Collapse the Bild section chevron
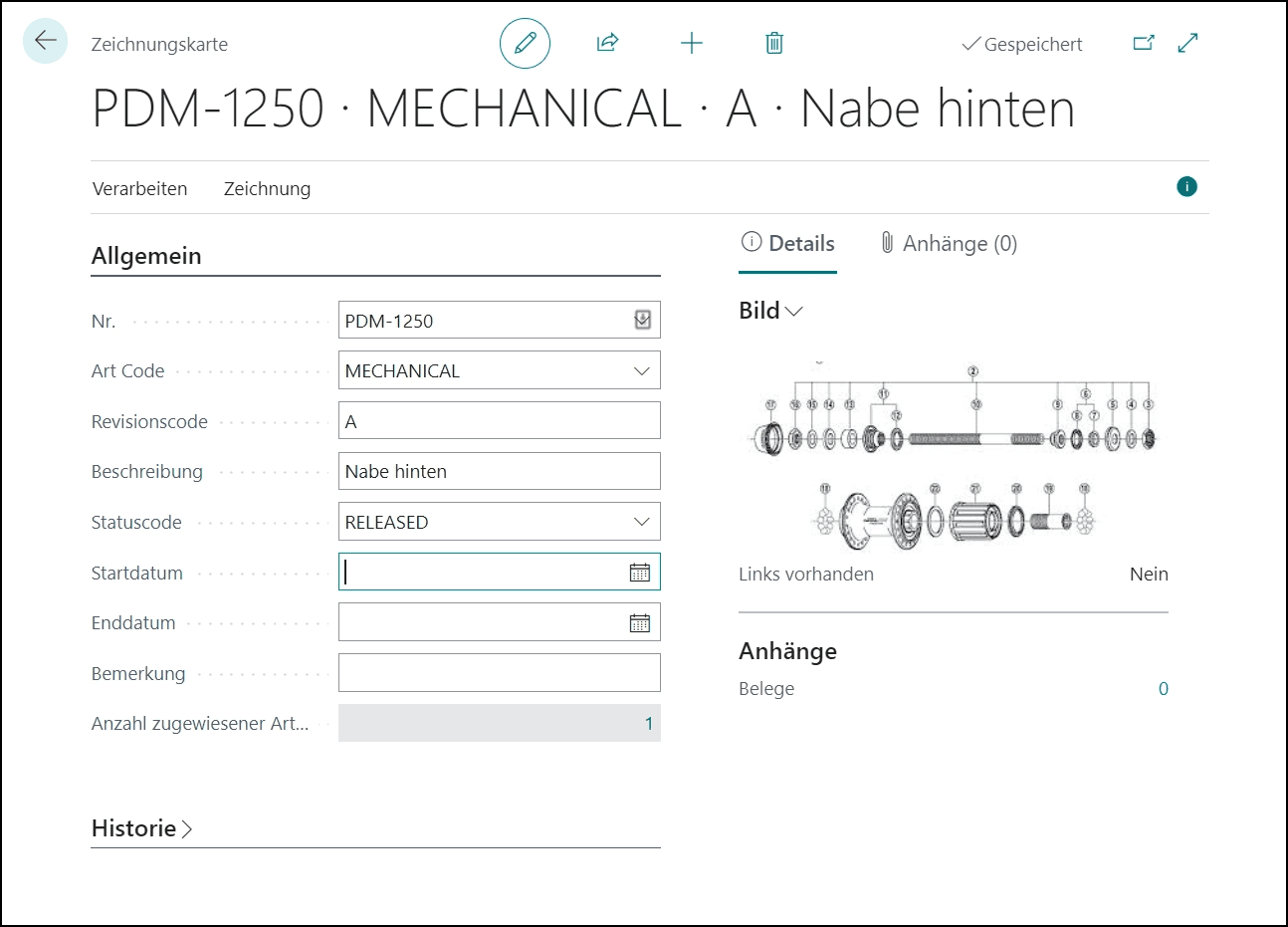Viewport: 1288px width, 927px height. pyautogui.click(x=793, y=312)
